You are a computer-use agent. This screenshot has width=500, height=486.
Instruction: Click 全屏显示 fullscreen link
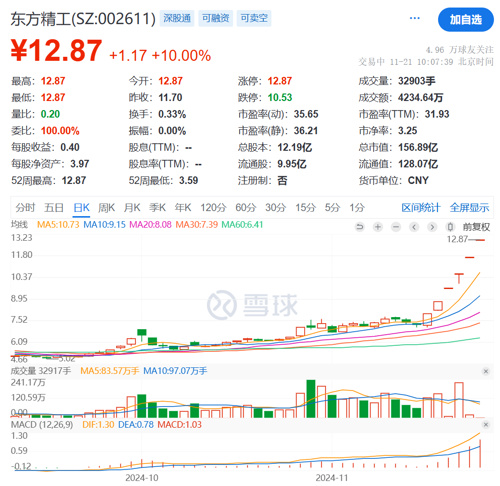pos(469,208)
